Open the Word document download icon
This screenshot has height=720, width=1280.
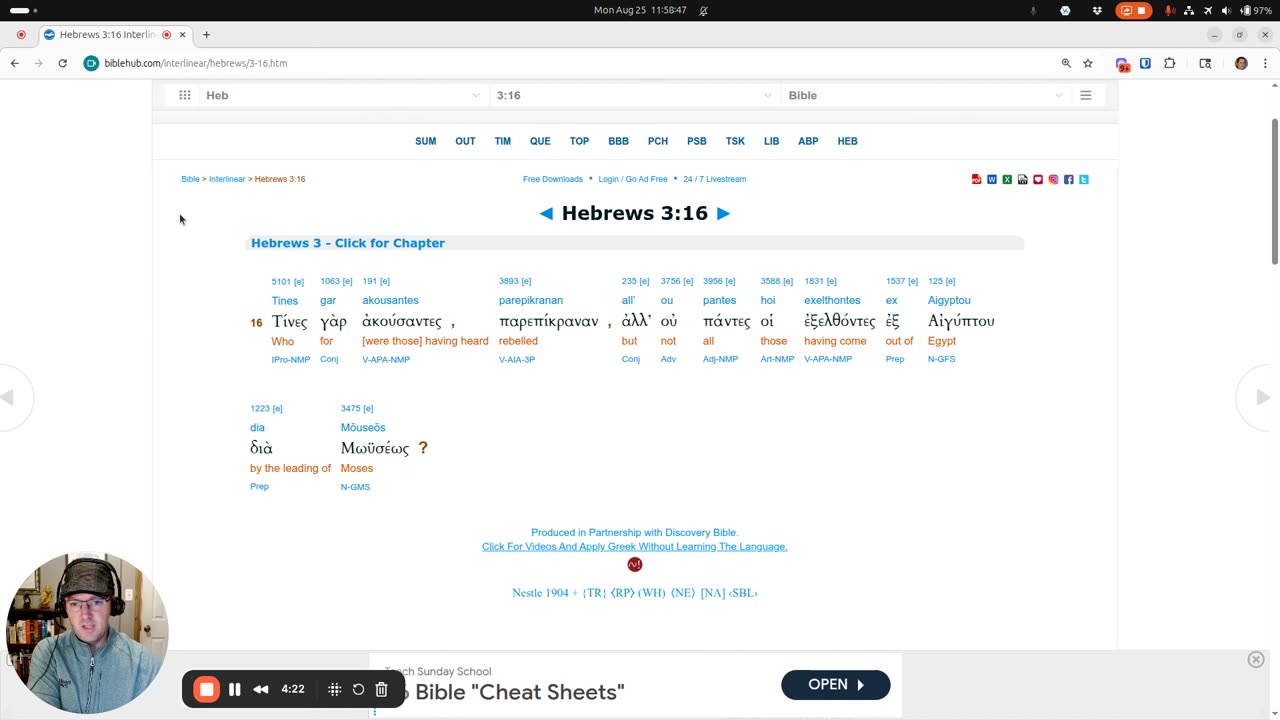[x=992, y=179]
